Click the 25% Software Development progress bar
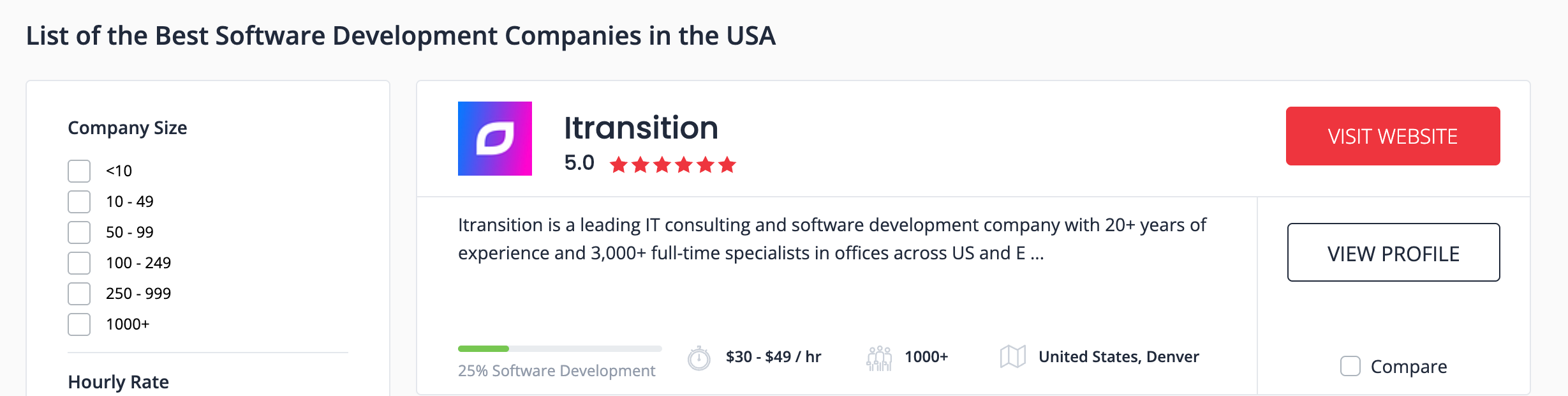The width and height of the screenshot is (1568, 396). 559,349
